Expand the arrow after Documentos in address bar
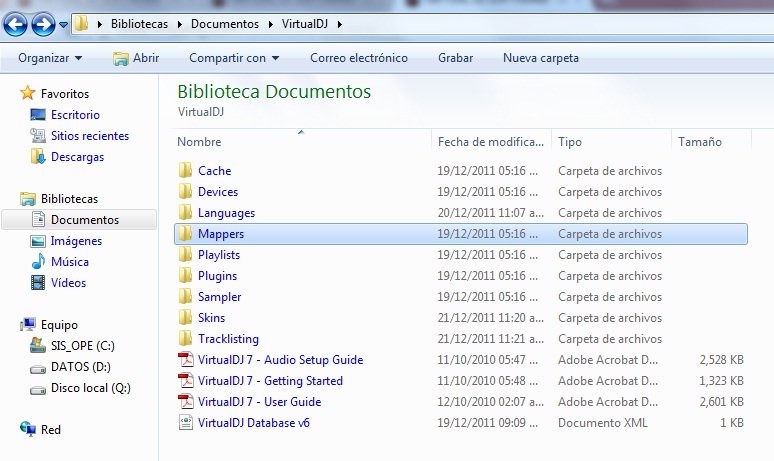 click(271, 24)
